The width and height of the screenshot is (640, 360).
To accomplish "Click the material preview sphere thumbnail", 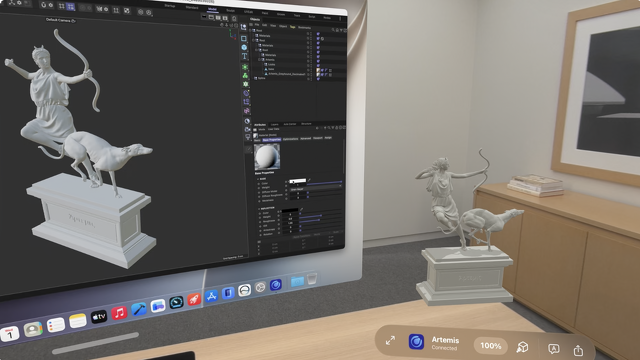I will (267, 157).
